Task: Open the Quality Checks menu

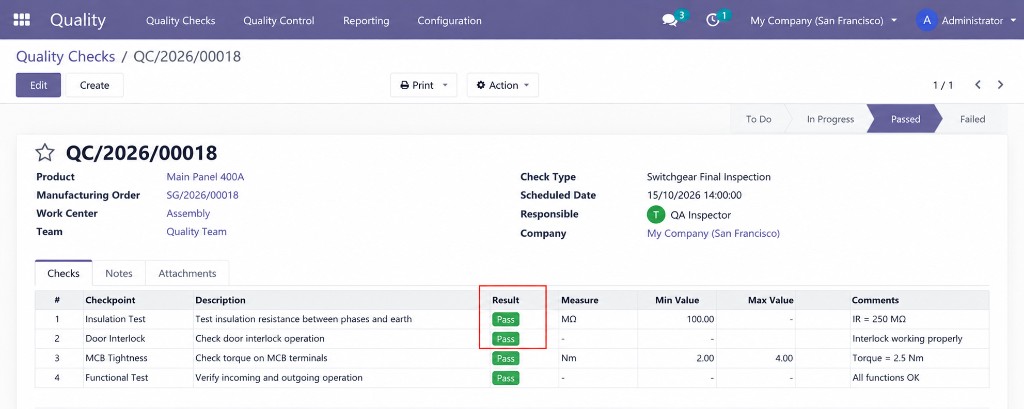Action: click(x=180, y=20)
